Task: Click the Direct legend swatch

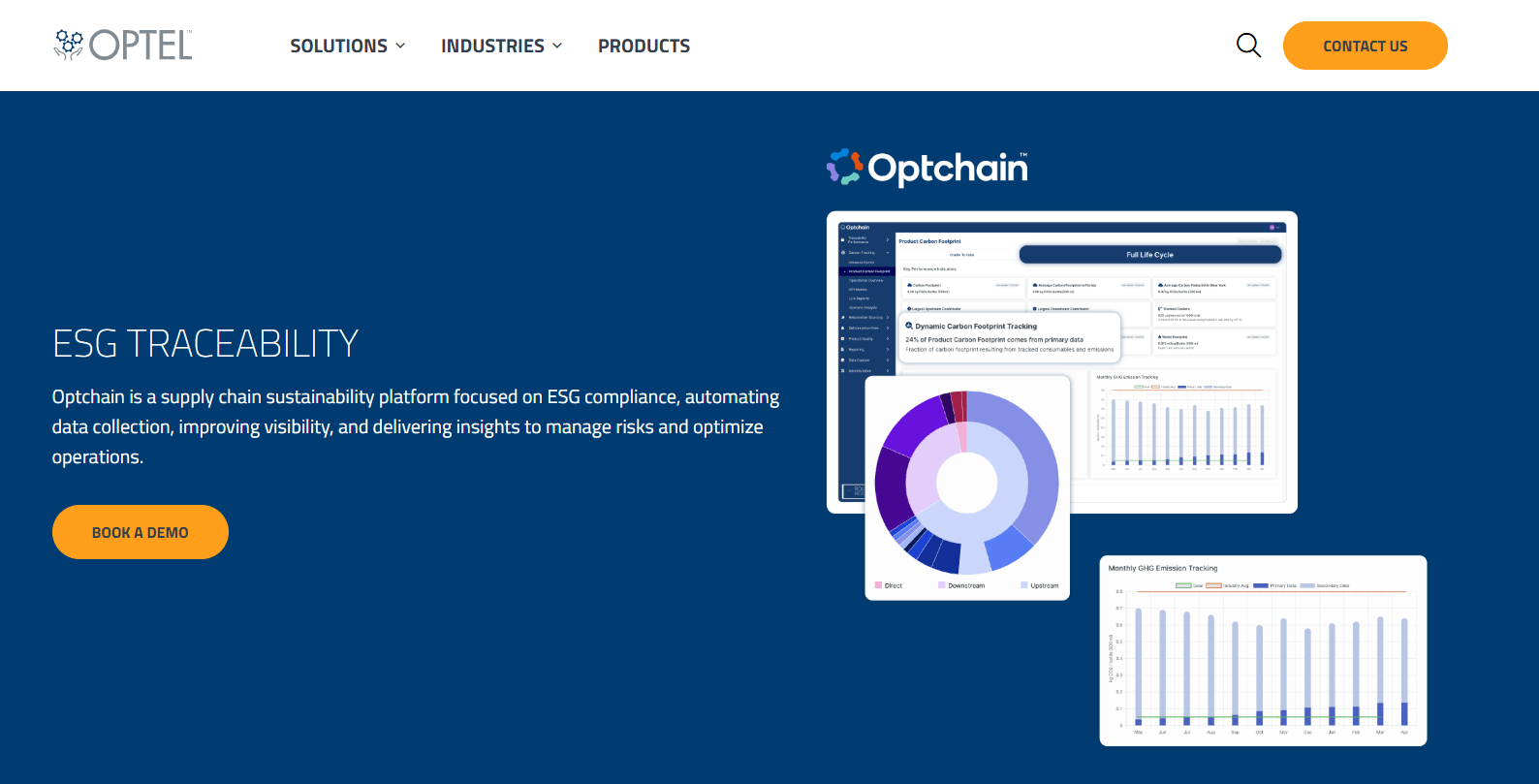Action: (x=878, y=585)
